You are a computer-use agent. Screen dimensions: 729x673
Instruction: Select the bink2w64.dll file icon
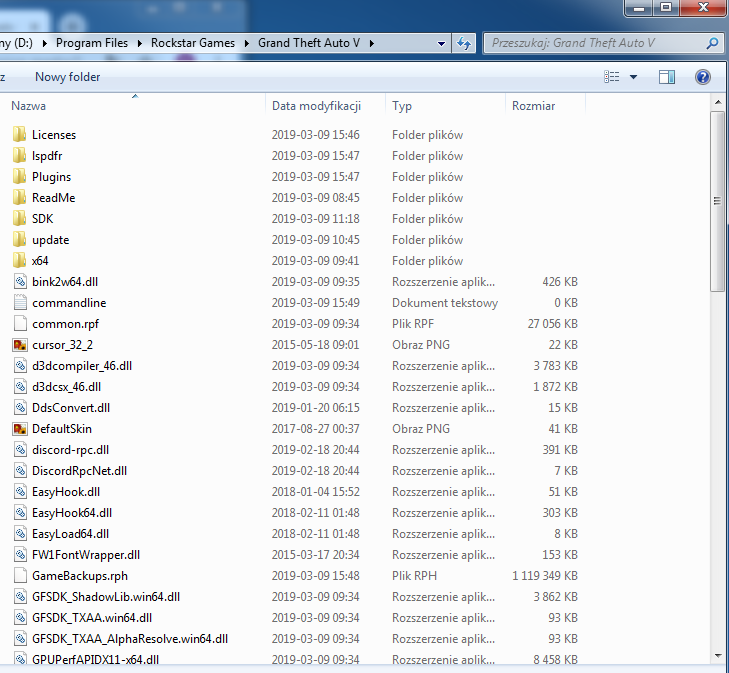(20, 281)
